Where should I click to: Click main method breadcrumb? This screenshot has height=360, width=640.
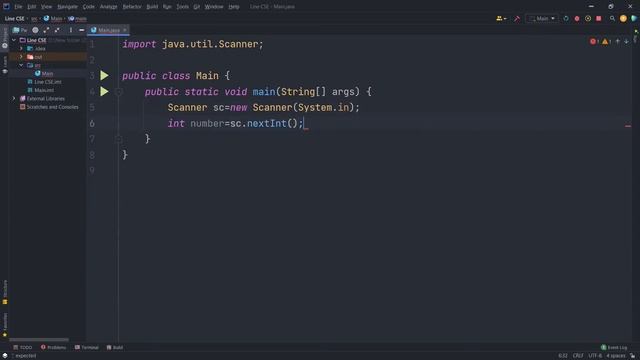point(78,18)
